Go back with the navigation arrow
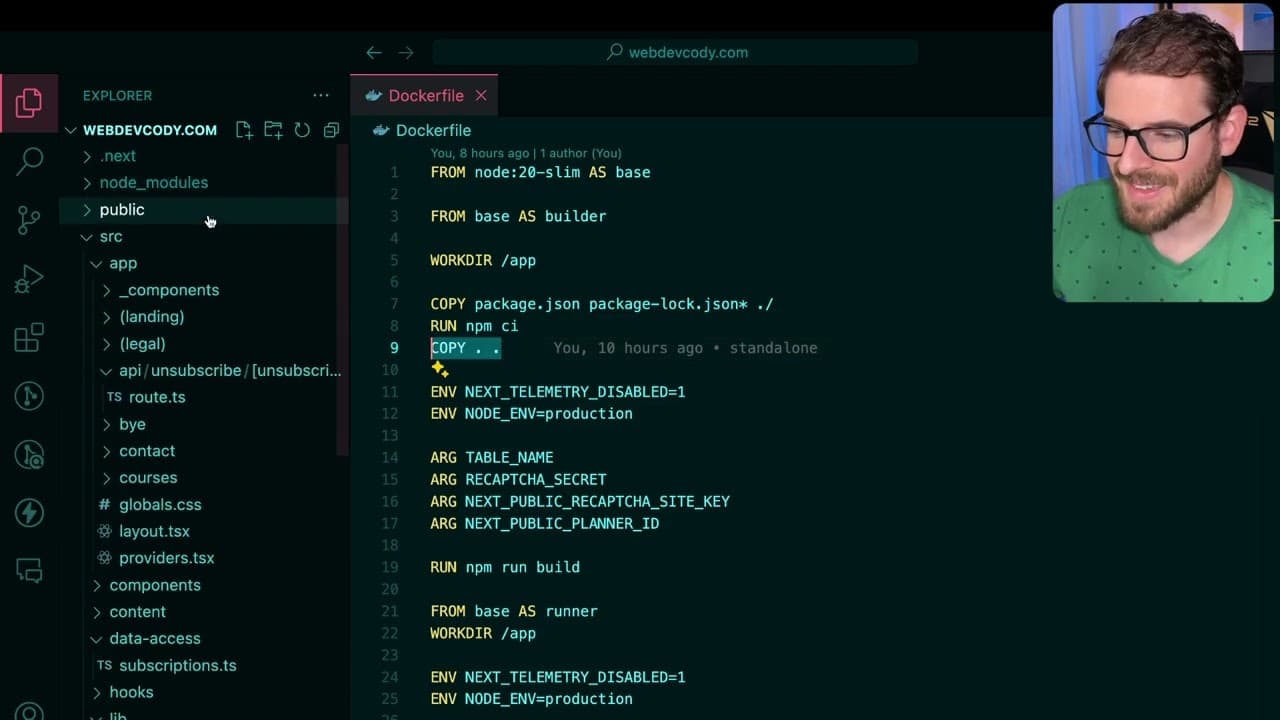Screen dimensions: 1280x720 point(374,52)
